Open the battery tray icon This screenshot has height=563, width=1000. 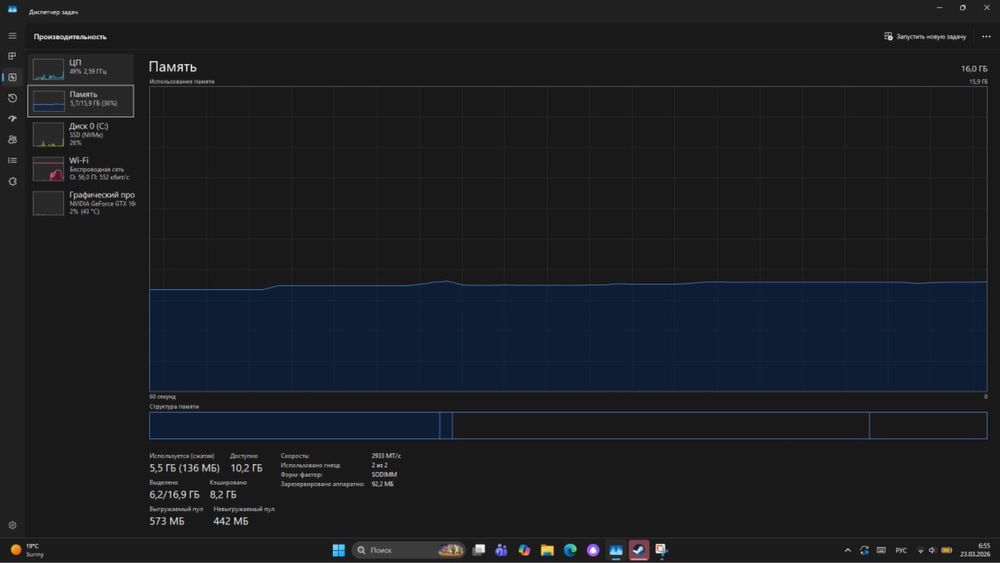click(x=946, y=550)
